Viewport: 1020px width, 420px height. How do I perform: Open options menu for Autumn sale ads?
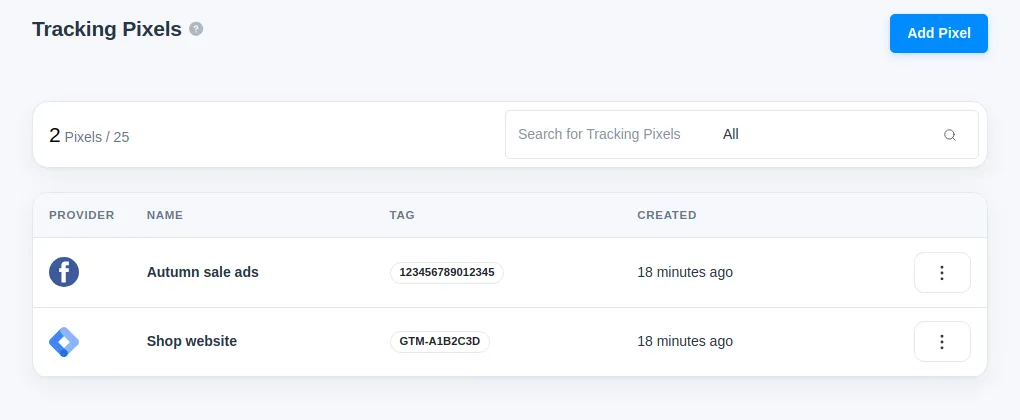point(942,272)
